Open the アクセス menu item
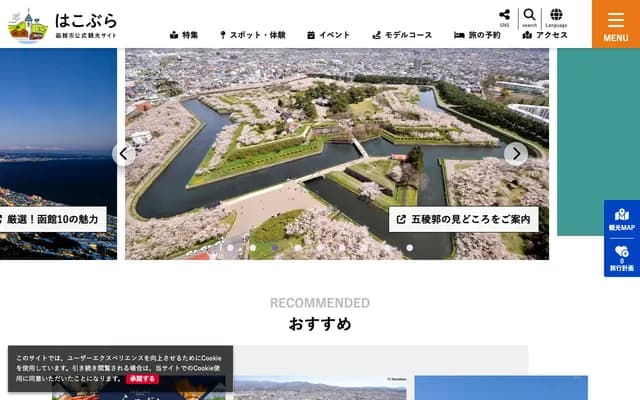The height and width of the screenshot is (400, 640). click(x=545, y=35)
